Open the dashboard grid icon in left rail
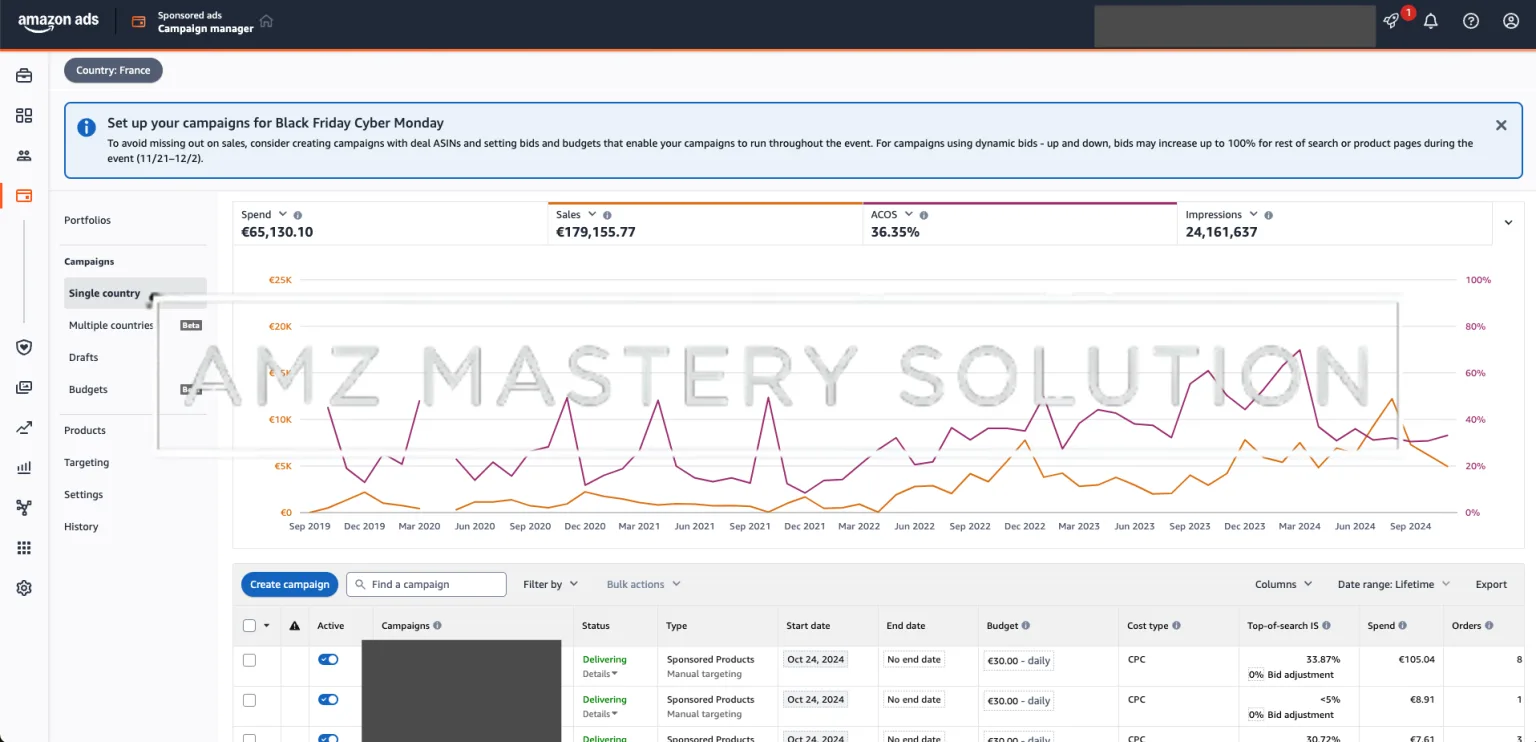Screen dimensions: 1536x742 (24, 115)
